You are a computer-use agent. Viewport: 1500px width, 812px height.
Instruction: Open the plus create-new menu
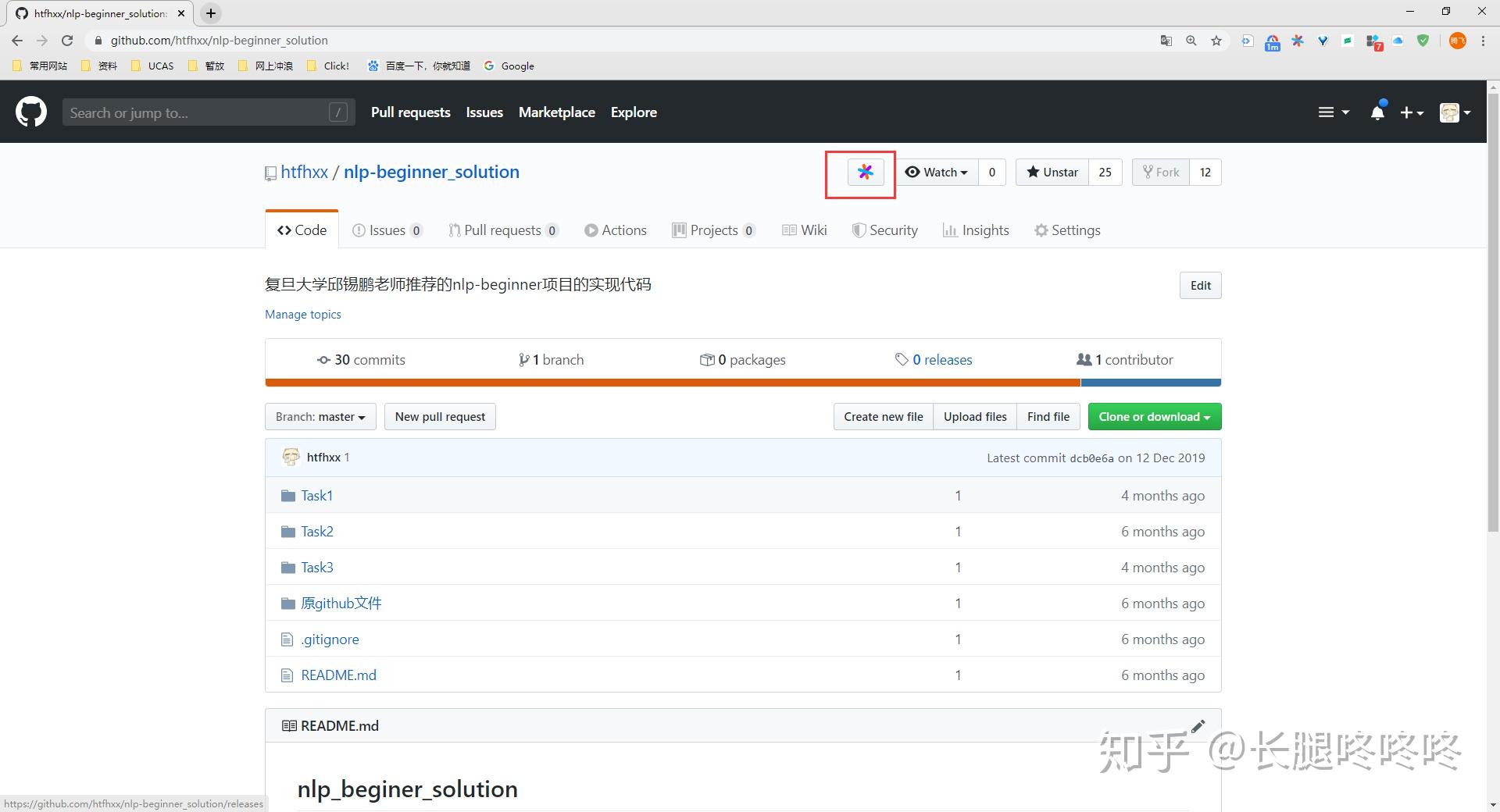pyautogui.click(x=1411, y=112)
